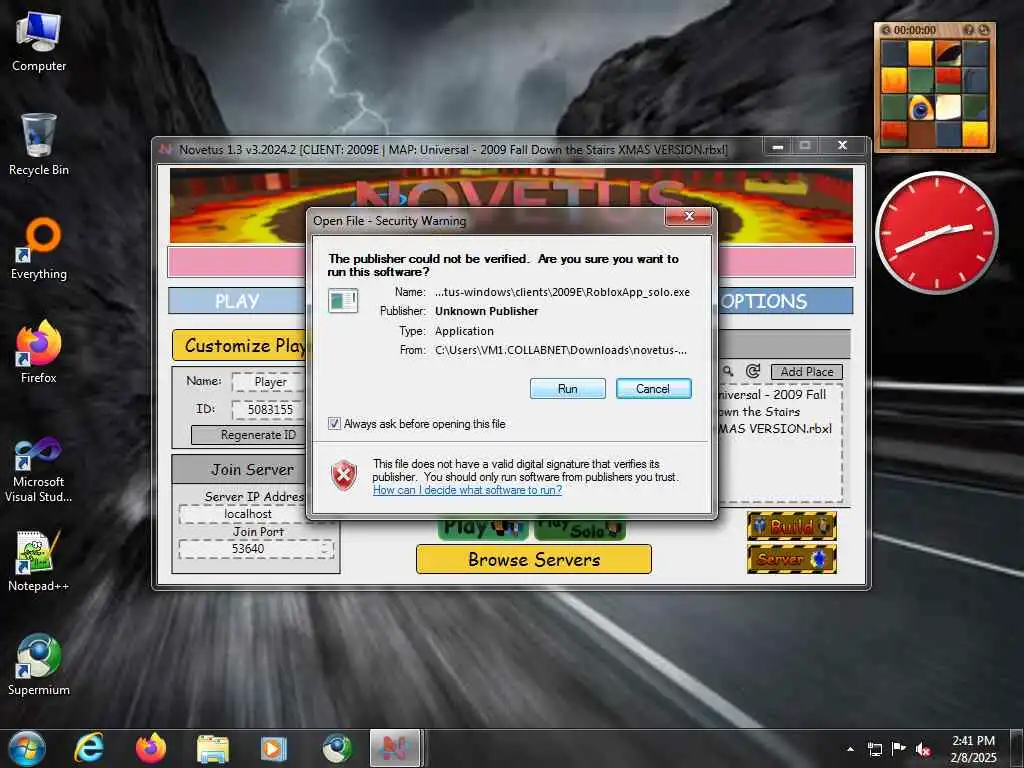
Task: Click the Regenerate ID button
Action: point(249,435)
